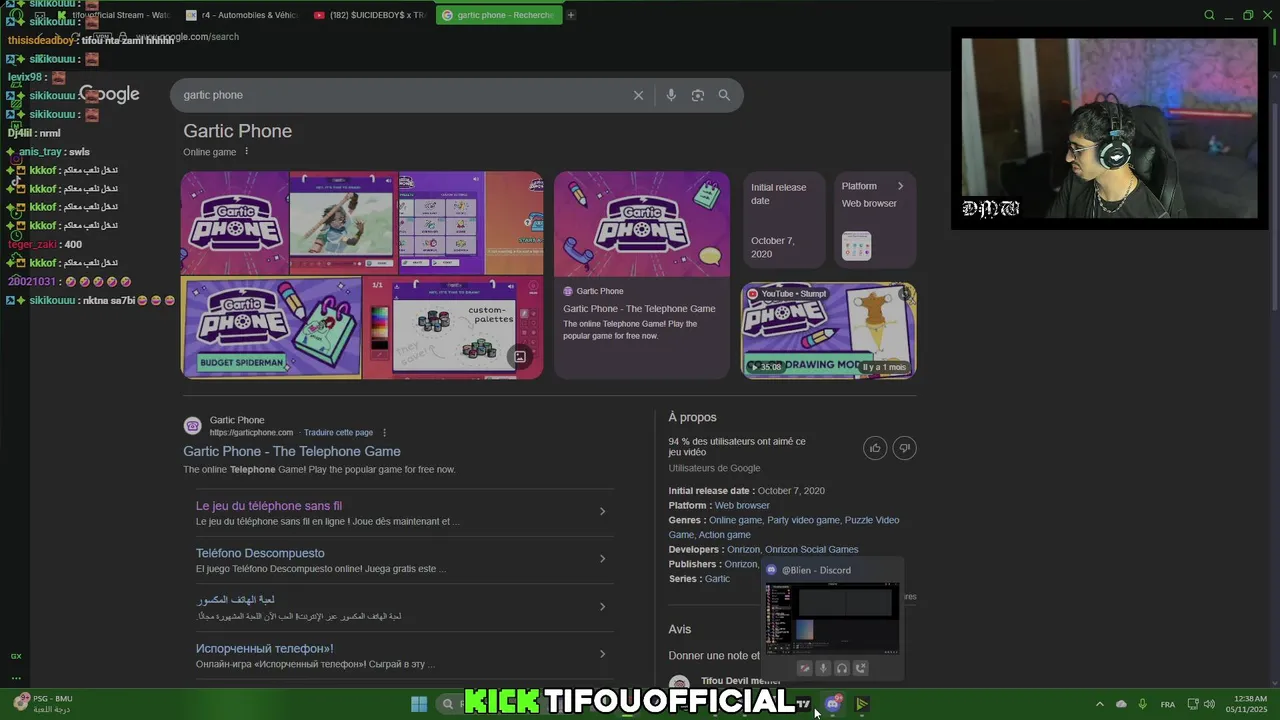Viewport: 1280px width, 720px height.
Task: Open Le jeu du téléphone sans fil link
Action: 269,506
